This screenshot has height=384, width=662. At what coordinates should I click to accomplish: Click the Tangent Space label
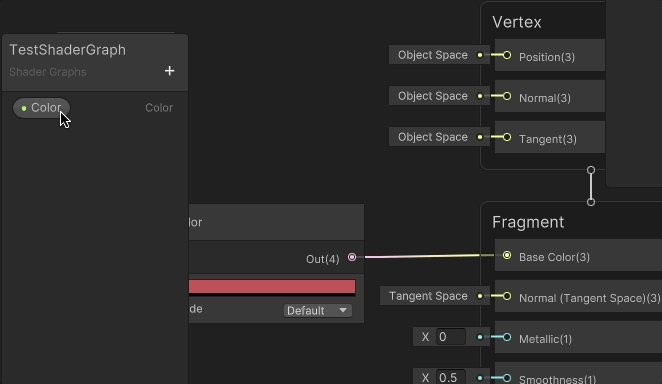(x=428, y=296)
